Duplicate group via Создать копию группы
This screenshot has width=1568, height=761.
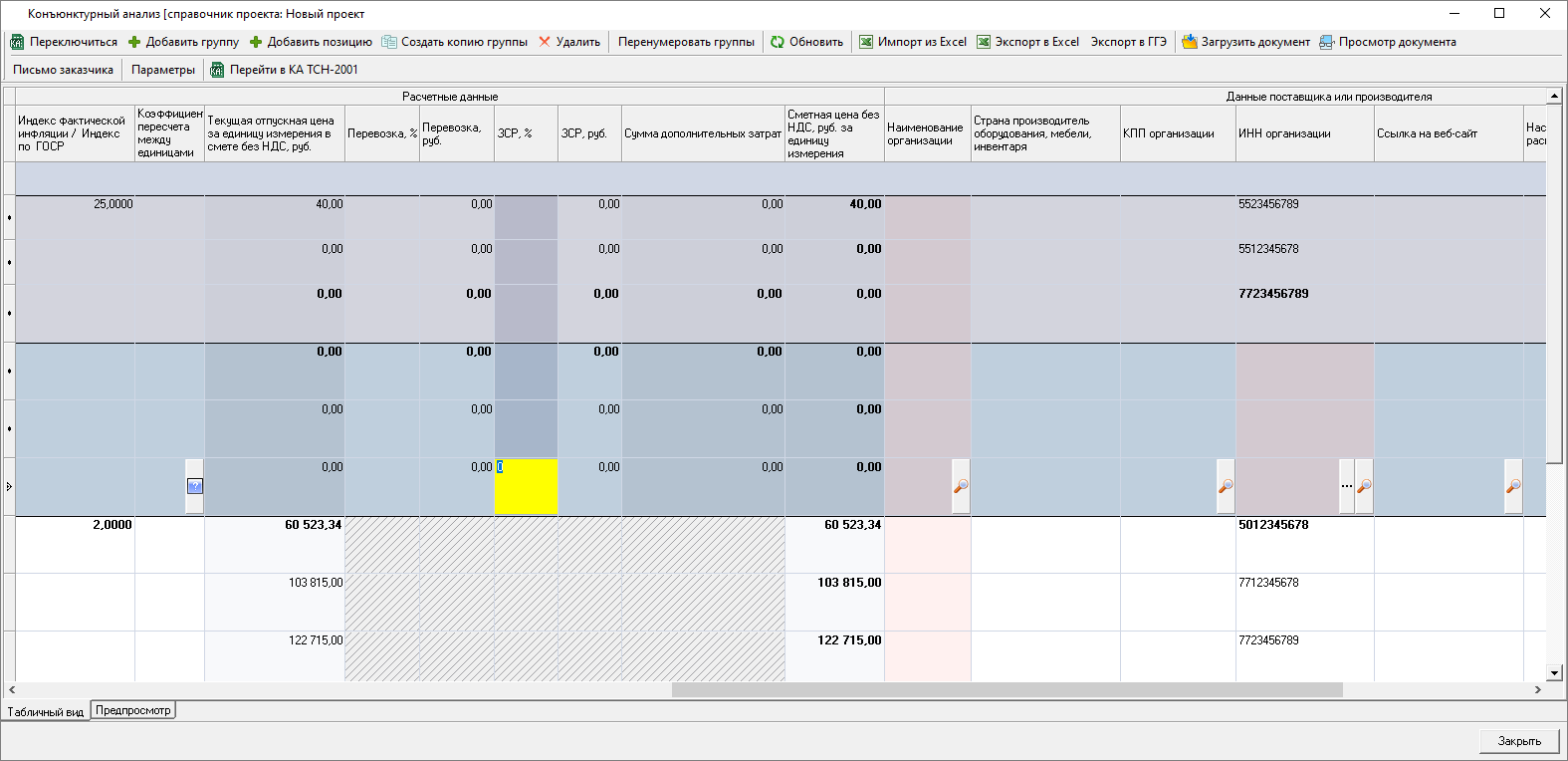tap(455, 42)
